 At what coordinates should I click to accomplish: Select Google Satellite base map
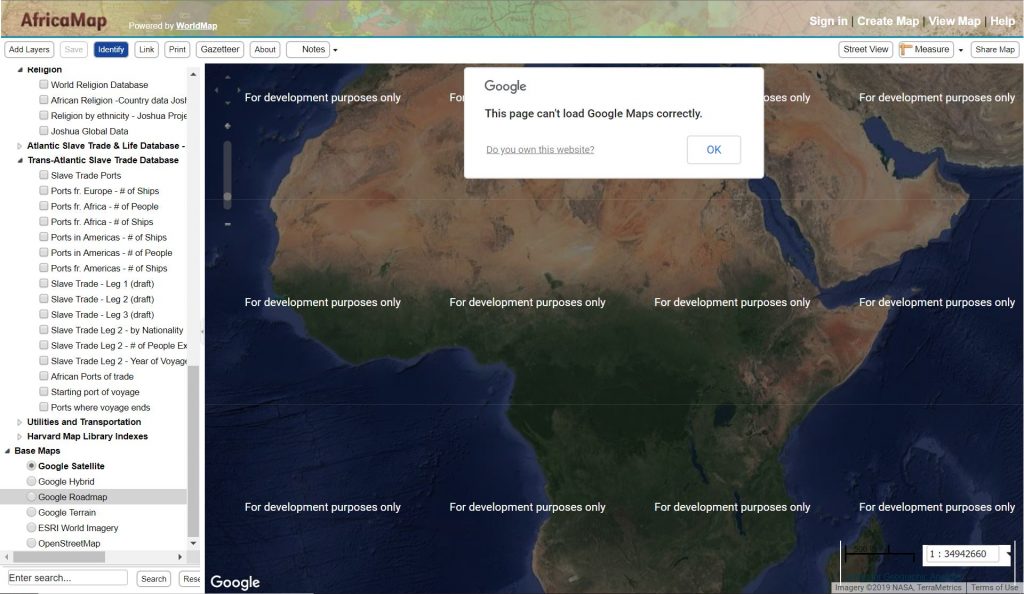point(31,466)
